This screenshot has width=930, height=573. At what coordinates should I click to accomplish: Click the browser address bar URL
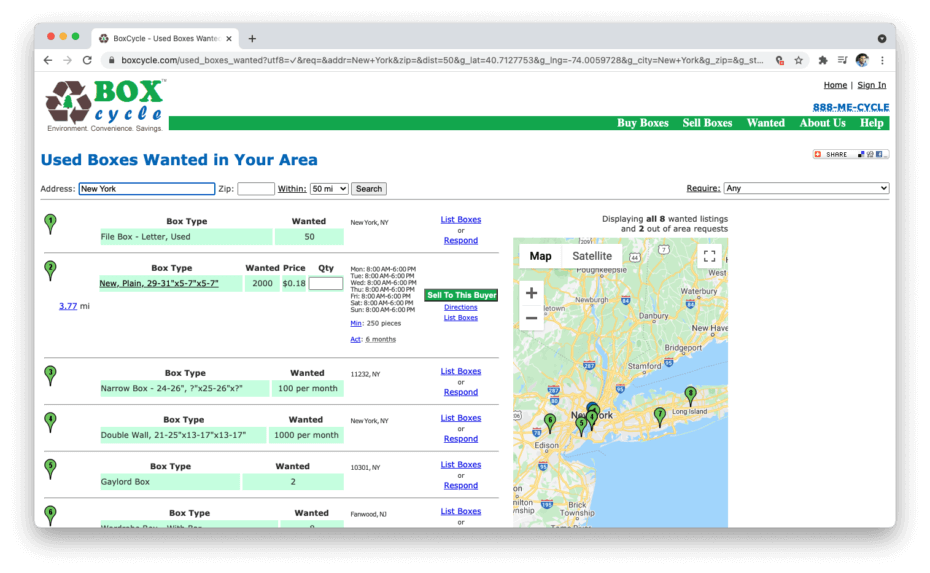(442, 60)
